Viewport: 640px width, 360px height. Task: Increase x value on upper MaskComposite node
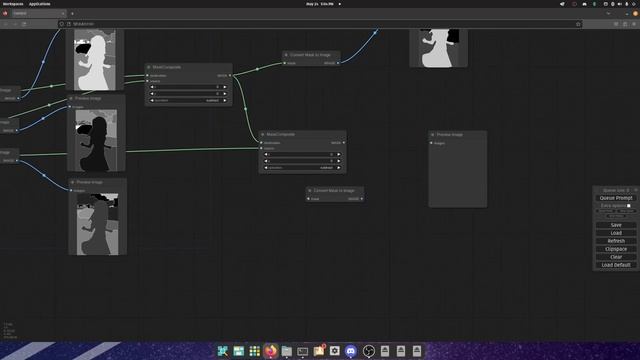click(225, 87)
